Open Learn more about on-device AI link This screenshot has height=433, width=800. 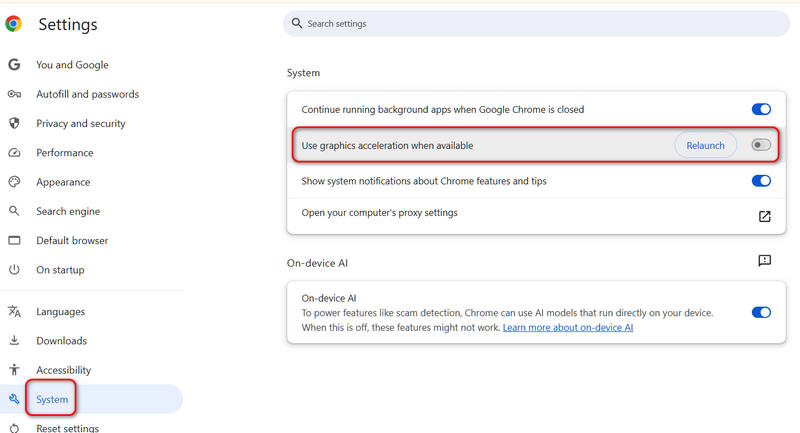(x=568, y=327)
